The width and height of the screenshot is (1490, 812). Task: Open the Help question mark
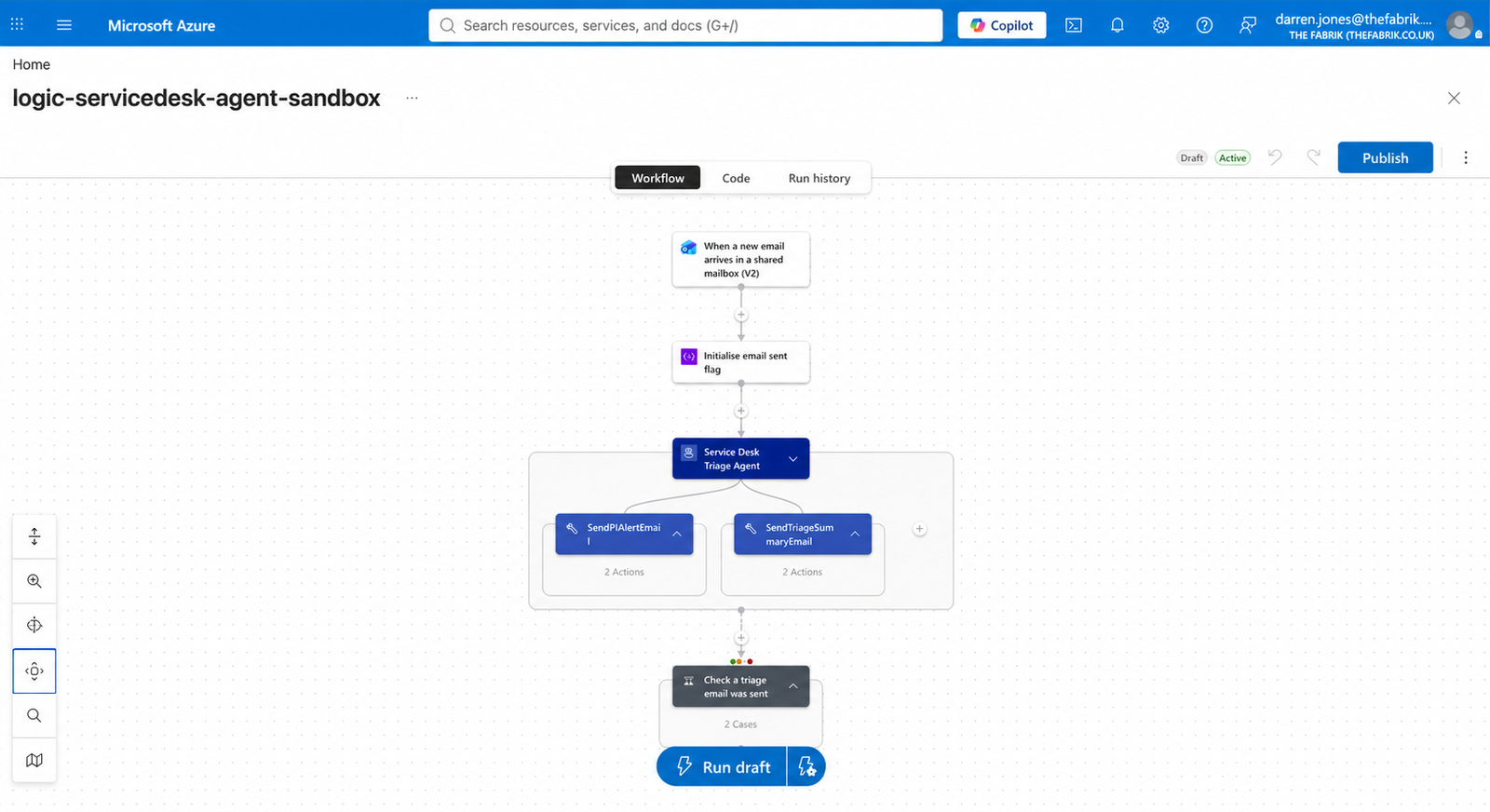(x=1204, y=25)
